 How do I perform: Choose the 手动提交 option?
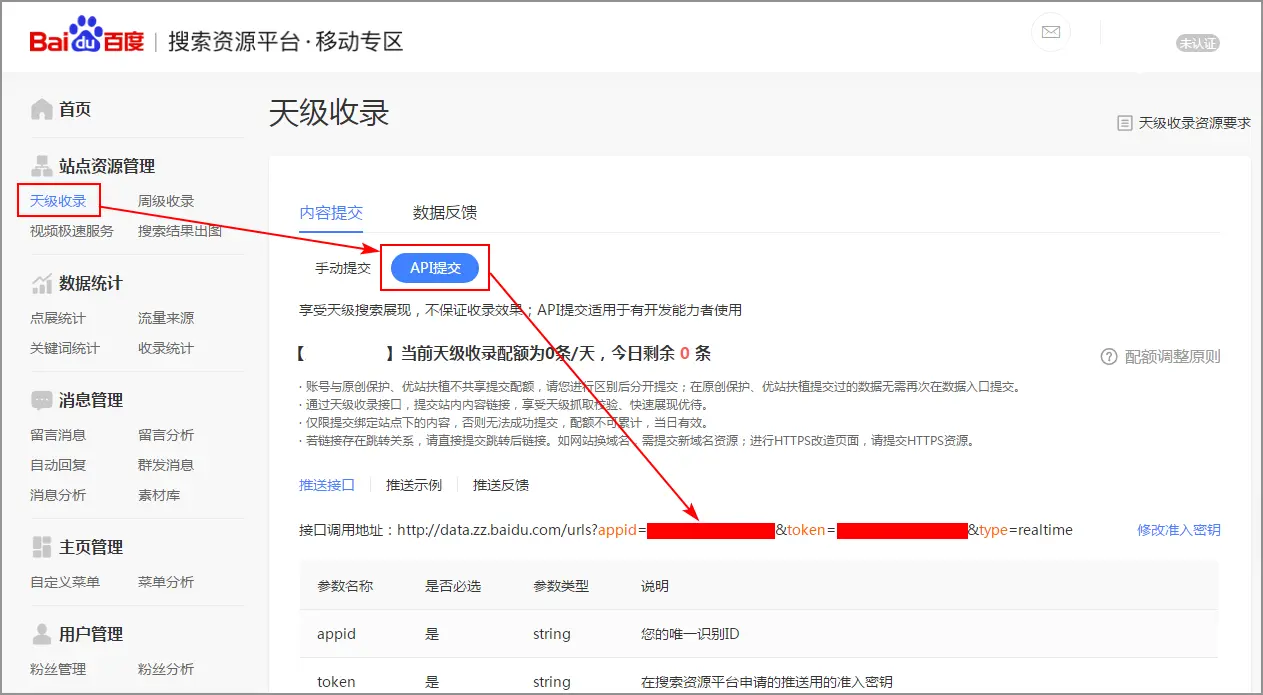(x=343, y=268)
